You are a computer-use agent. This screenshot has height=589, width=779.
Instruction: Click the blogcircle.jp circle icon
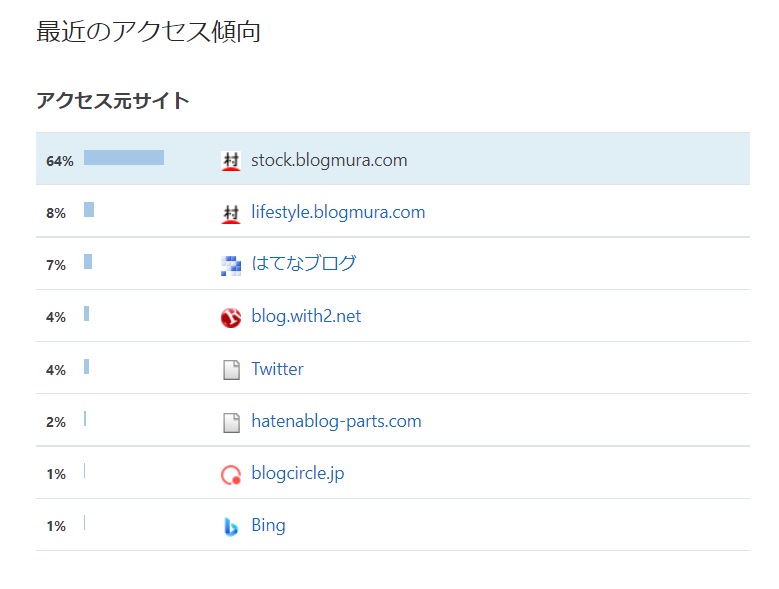(231, 475)
